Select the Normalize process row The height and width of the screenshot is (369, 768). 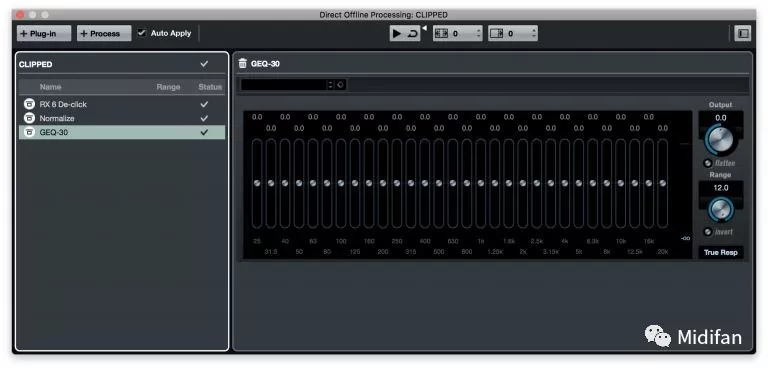point(121,118)
